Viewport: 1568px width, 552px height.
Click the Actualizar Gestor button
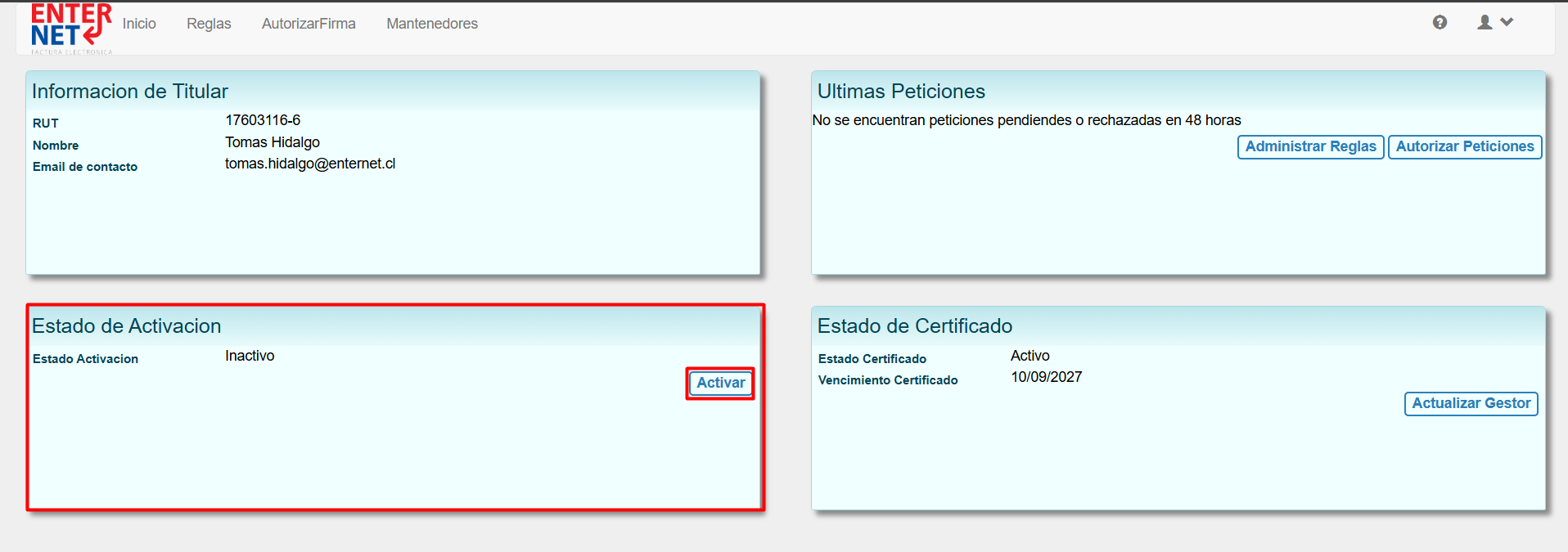coord(1471,403)
